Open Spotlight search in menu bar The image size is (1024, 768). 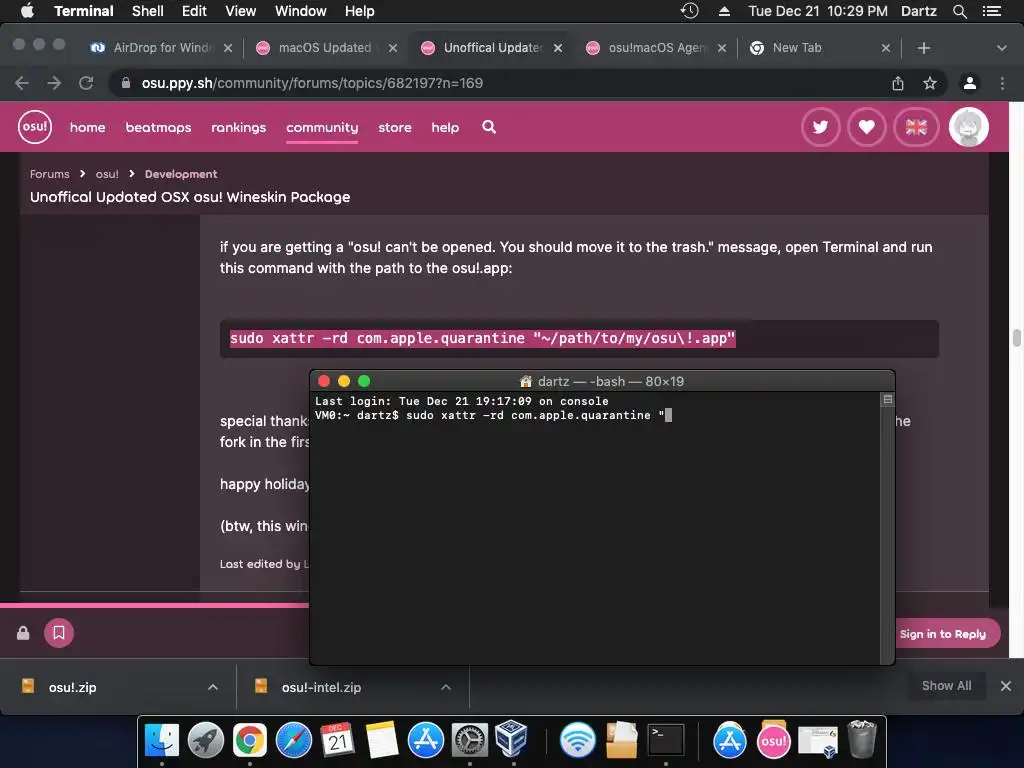tap(959, 11)
